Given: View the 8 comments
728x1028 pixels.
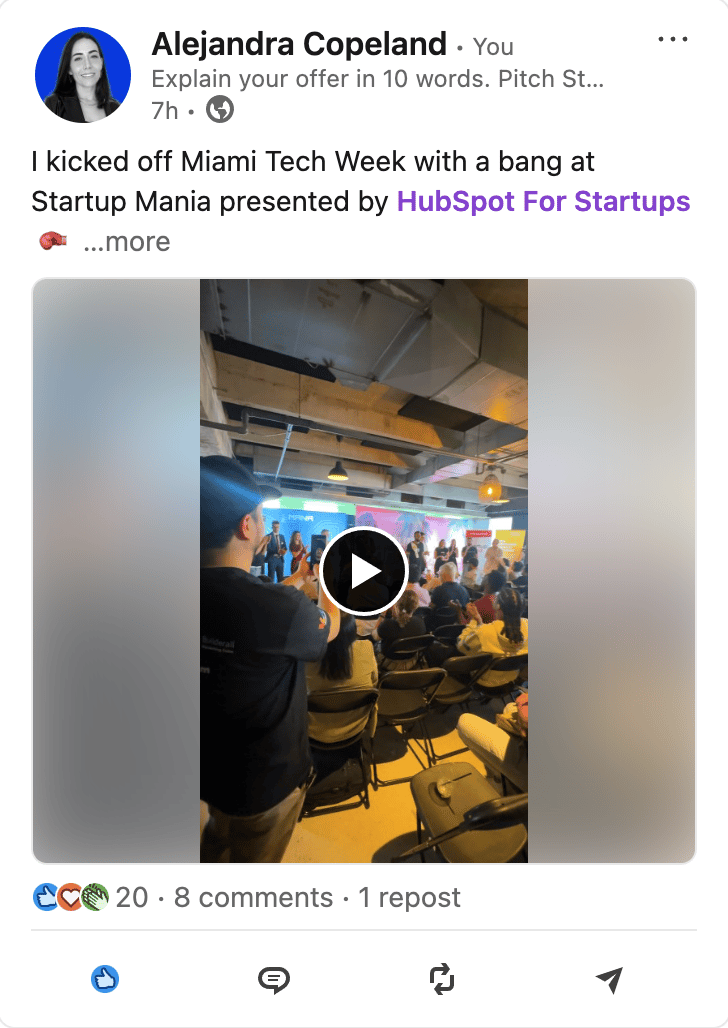Looking at the screenshot, I should point(253,898).
